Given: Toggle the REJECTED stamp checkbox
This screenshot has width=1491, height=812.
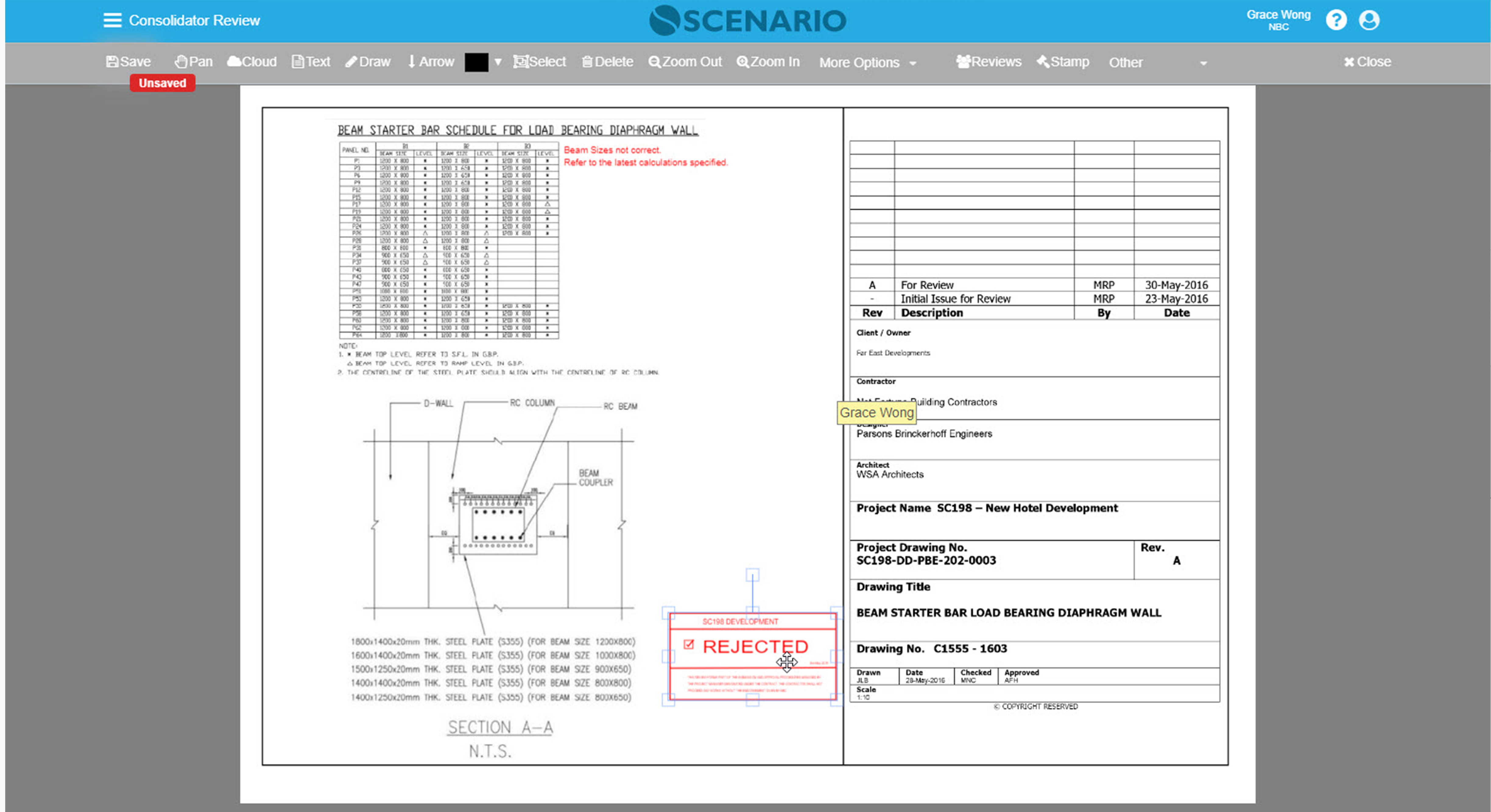Looking at the screenshot, I should tap(688, 644).
